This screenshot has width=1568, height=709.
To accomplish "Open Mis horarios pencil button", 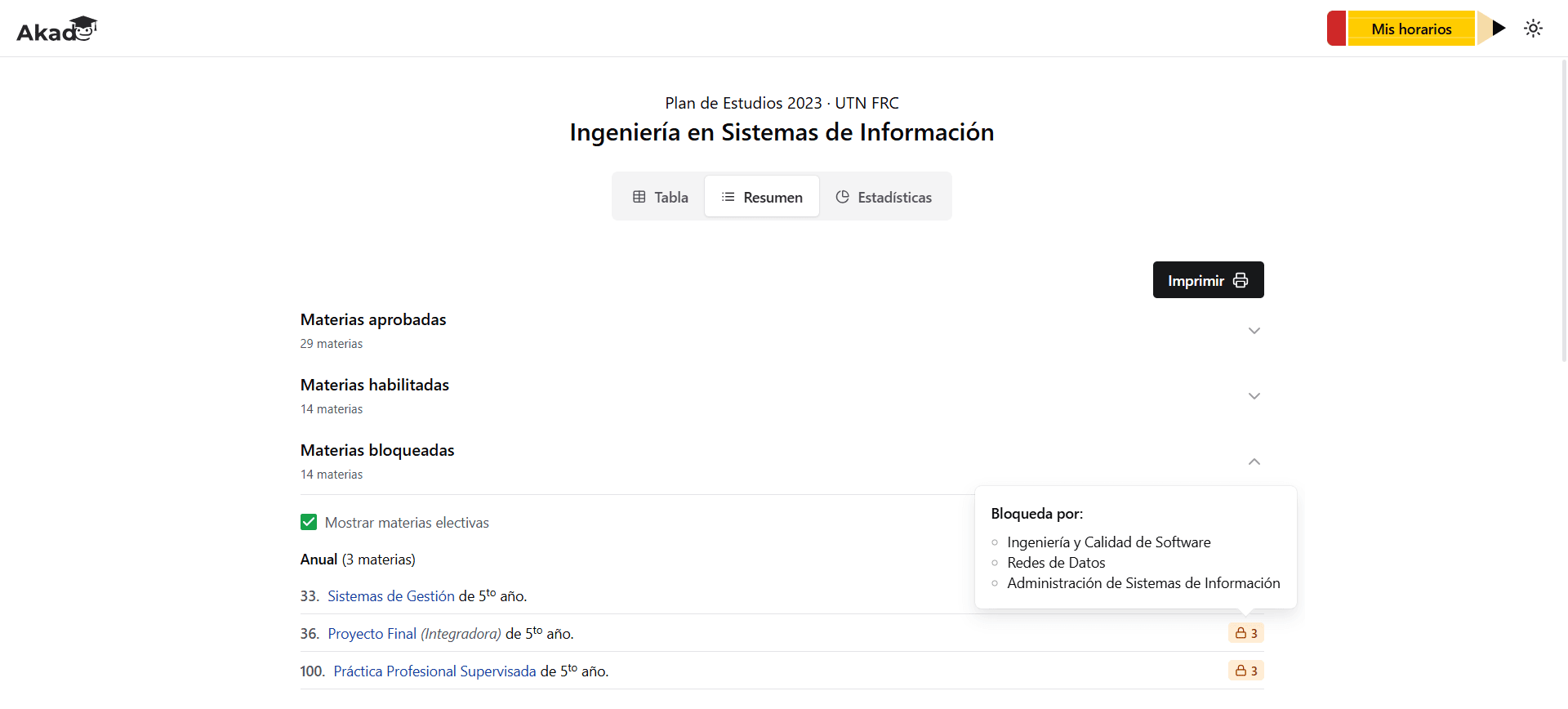I will (1417, 29).
